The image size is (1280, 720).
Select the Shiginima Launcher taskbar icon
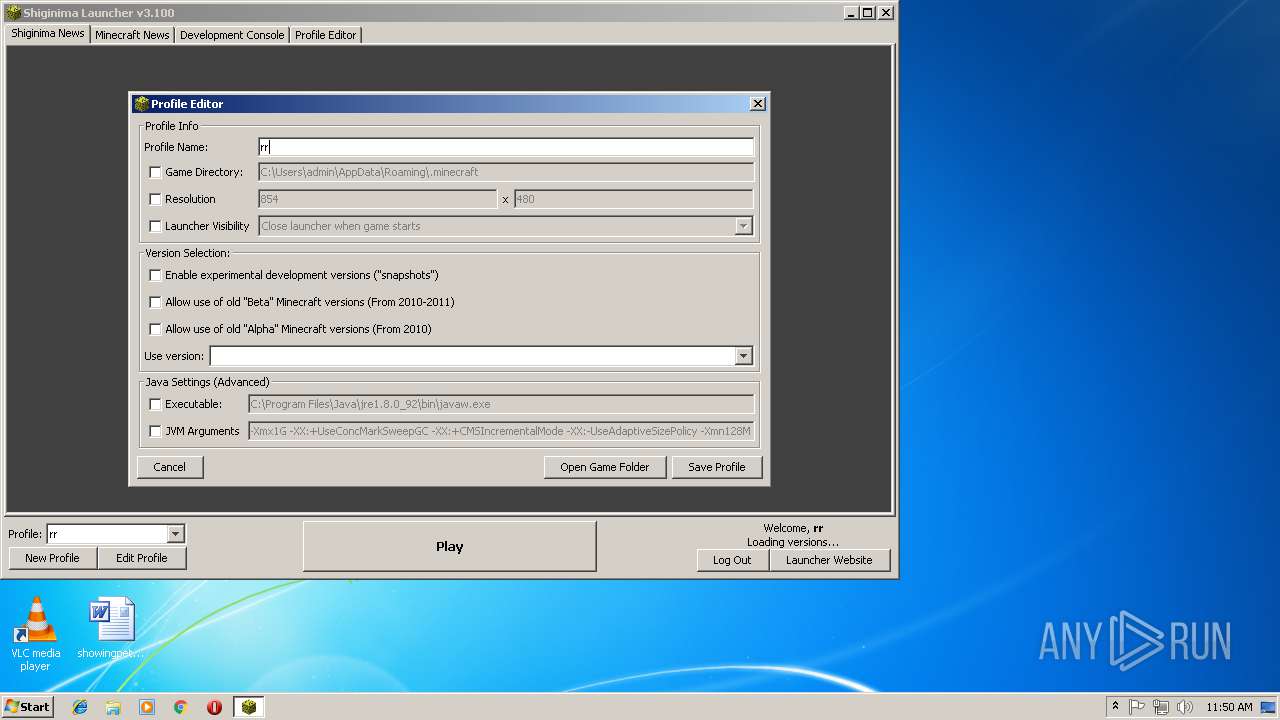click(249, 707)
